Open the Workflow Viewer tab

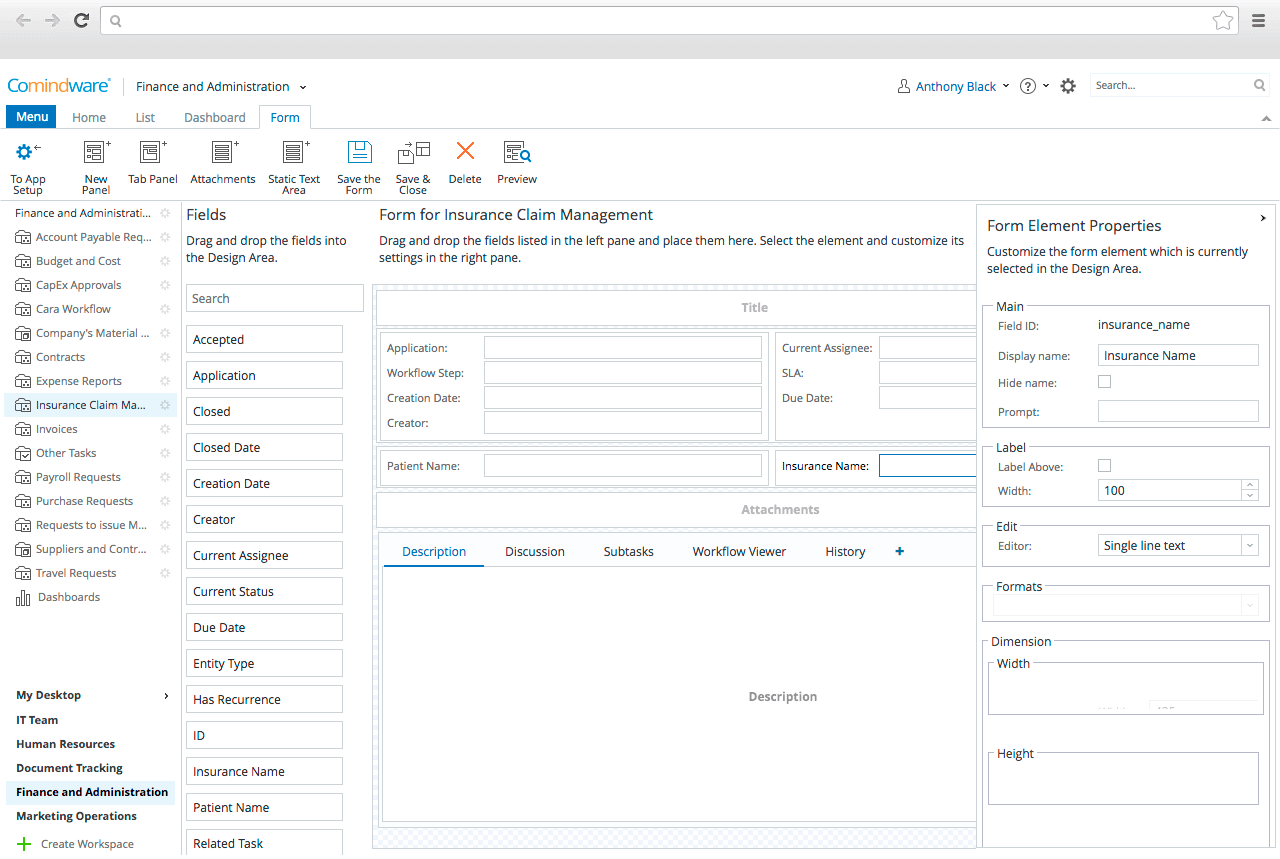[739, 551]
